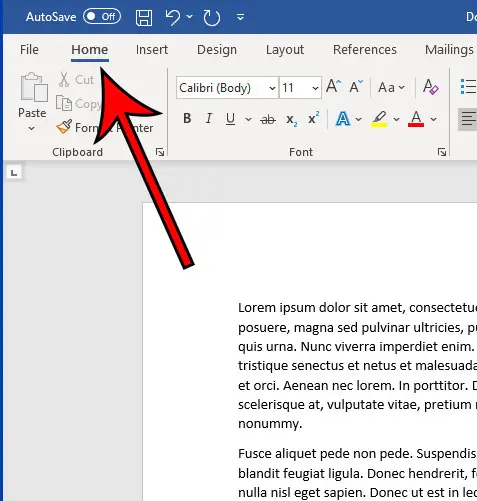Apply yellow text highlight color
The height and width of the screenshot is (501, 477).
click(x=379, y=119)
